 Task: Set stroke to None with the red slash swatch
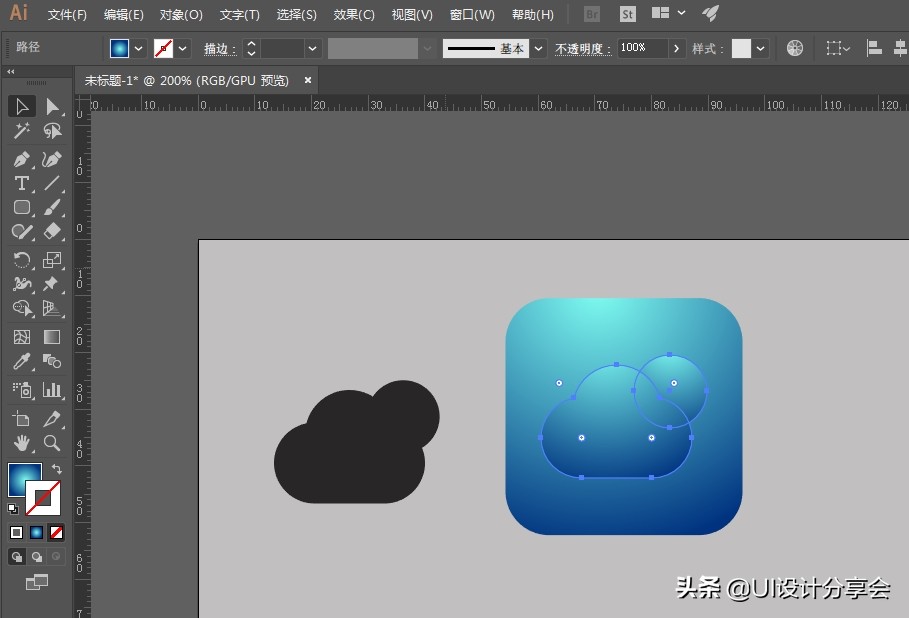coord(56,532)
